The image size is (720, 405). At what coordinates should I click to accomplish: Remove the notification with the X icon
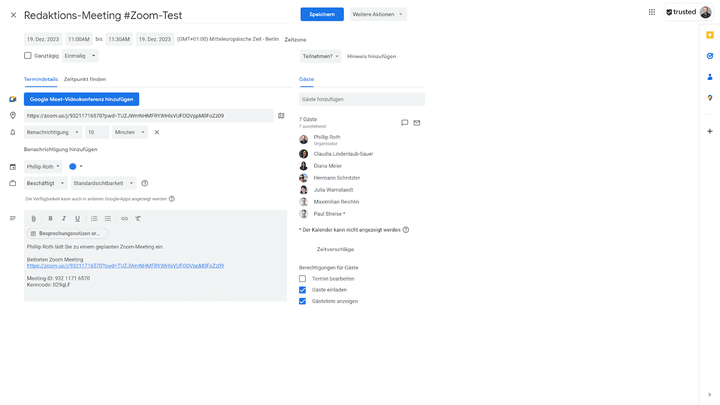pyautogui.click(x=156, y=132)
